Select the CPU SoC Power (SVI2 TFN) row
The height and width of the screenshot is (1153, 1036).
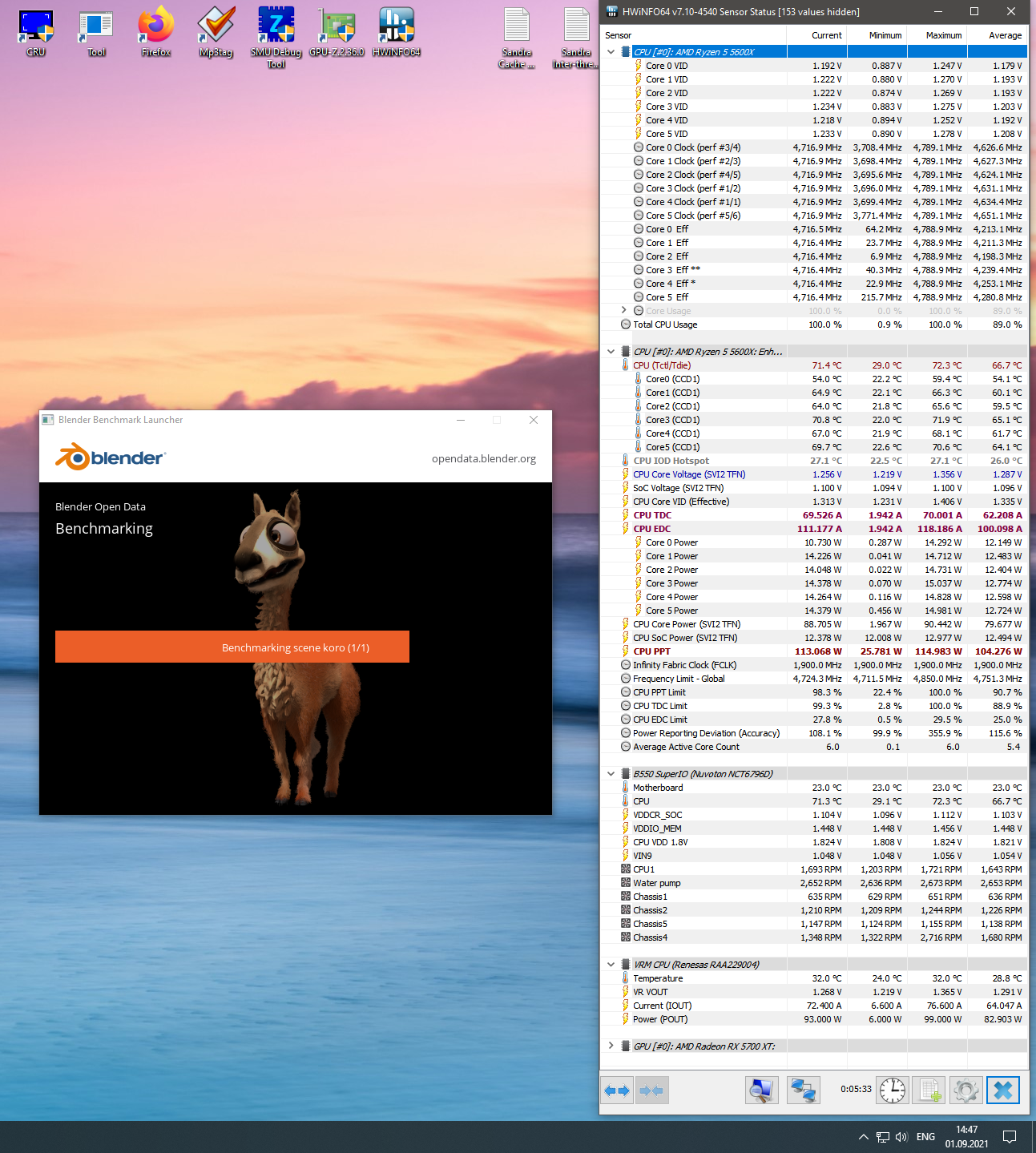814,638
